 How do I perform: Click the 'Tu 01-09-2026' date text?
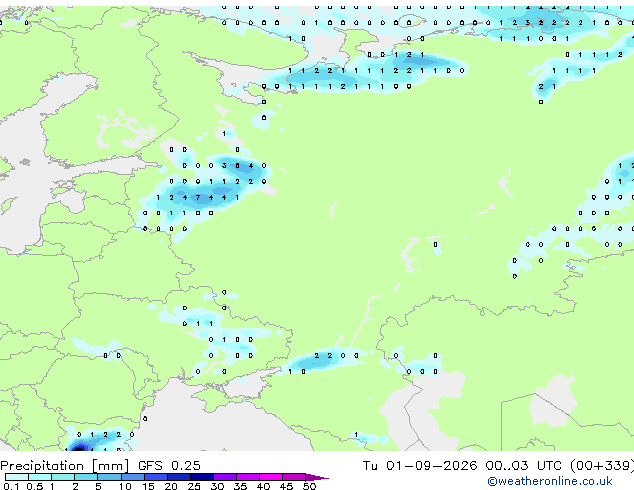point(420,466)
